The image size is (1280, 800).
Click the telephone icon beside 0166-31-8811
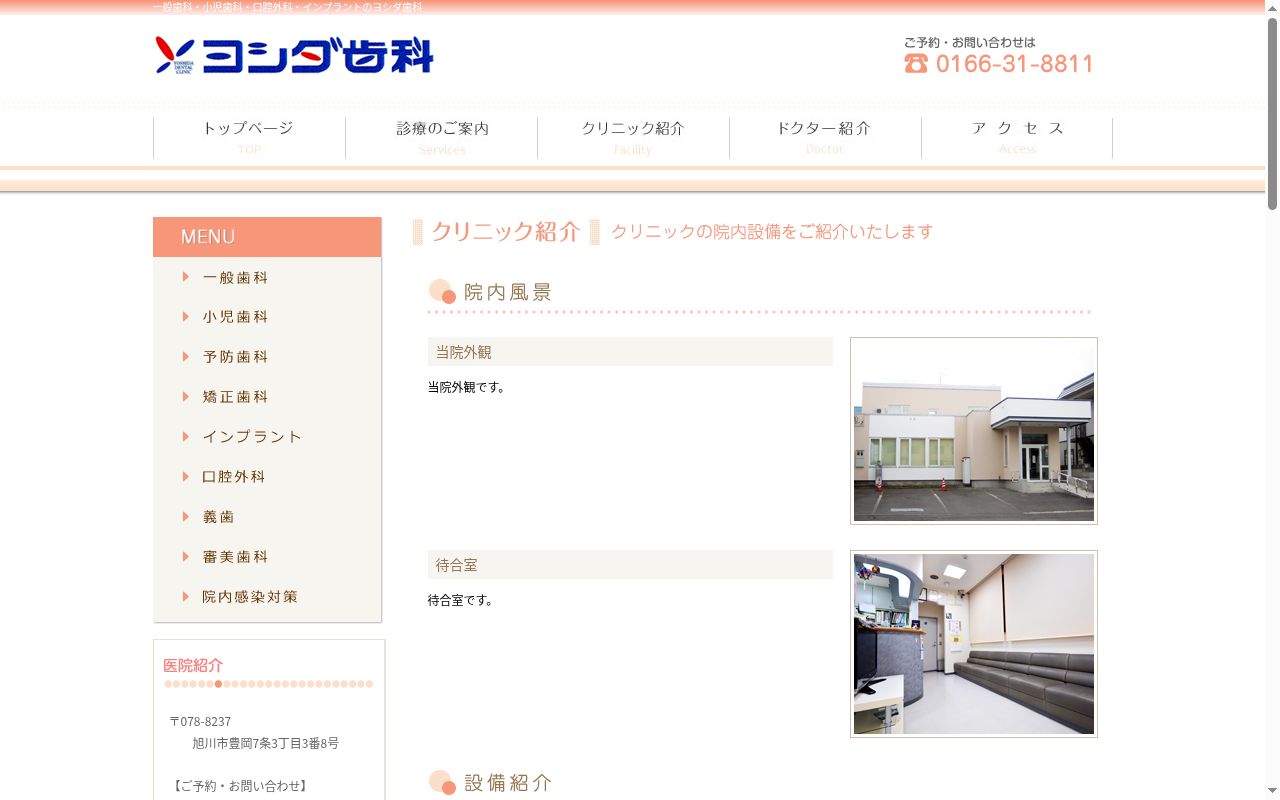point(916,63)
